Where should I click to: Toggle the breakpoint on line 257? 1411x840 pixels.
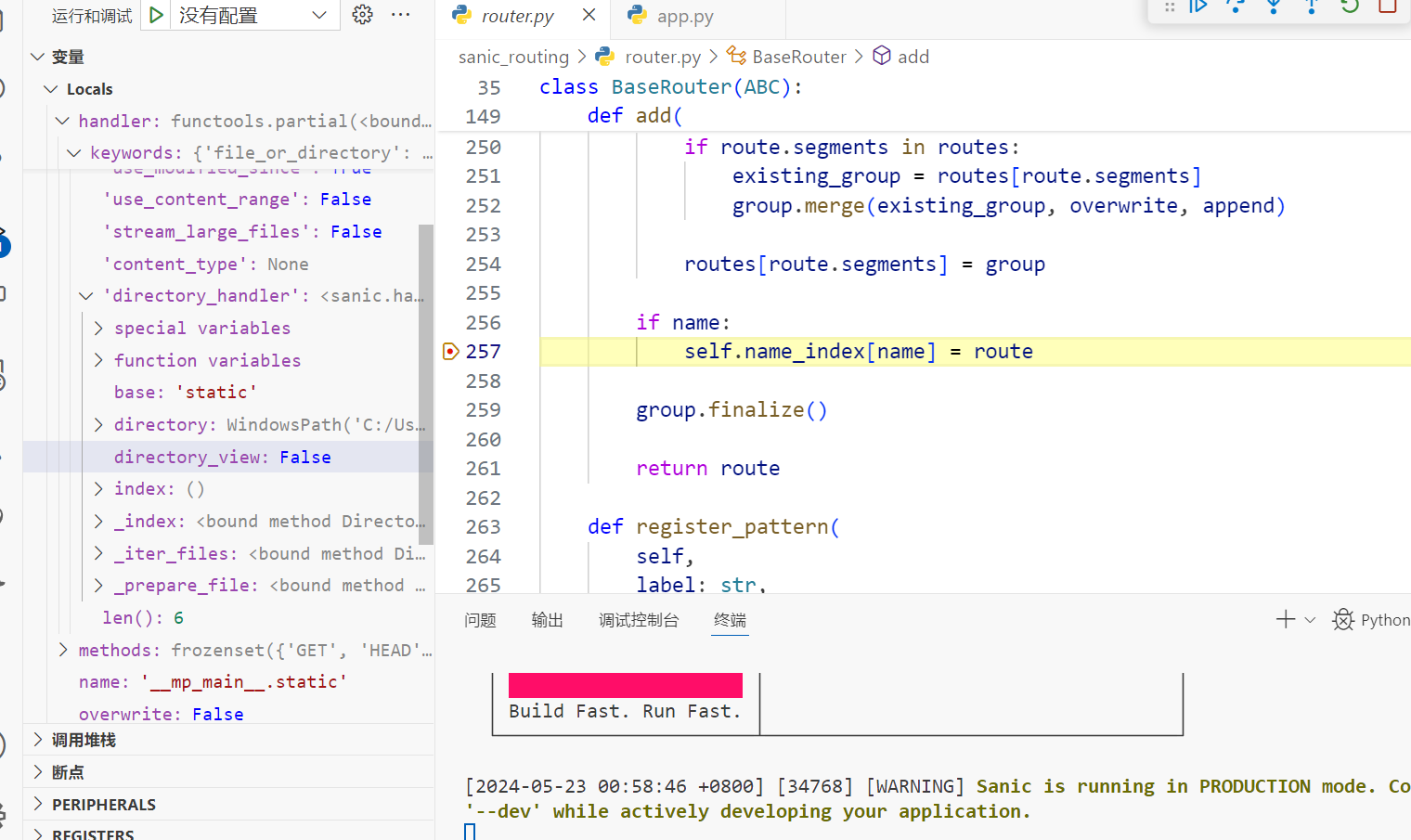point(451,351)
